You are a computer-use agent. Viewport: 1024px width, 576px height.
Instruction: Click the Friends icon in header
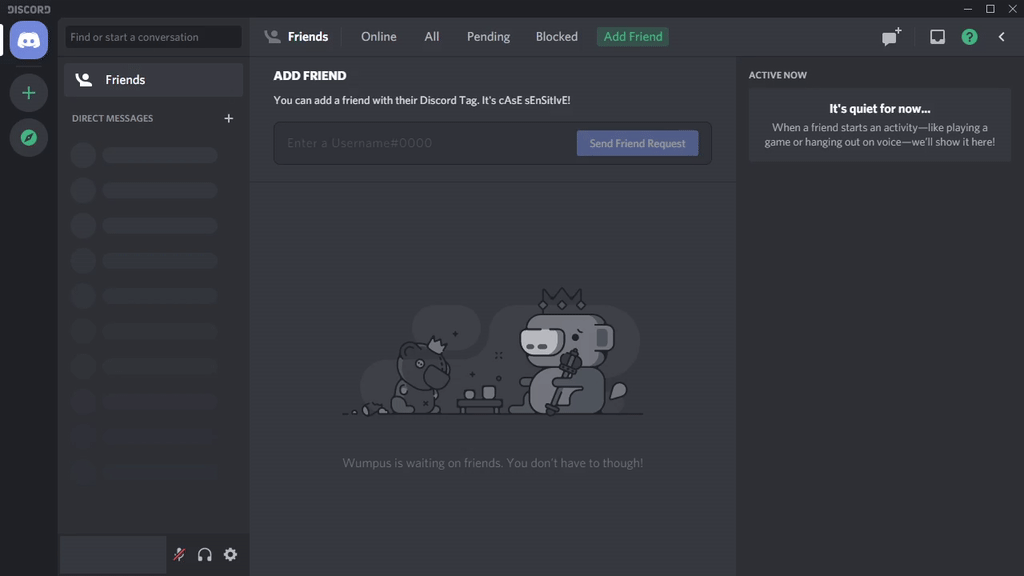[272, 37]
